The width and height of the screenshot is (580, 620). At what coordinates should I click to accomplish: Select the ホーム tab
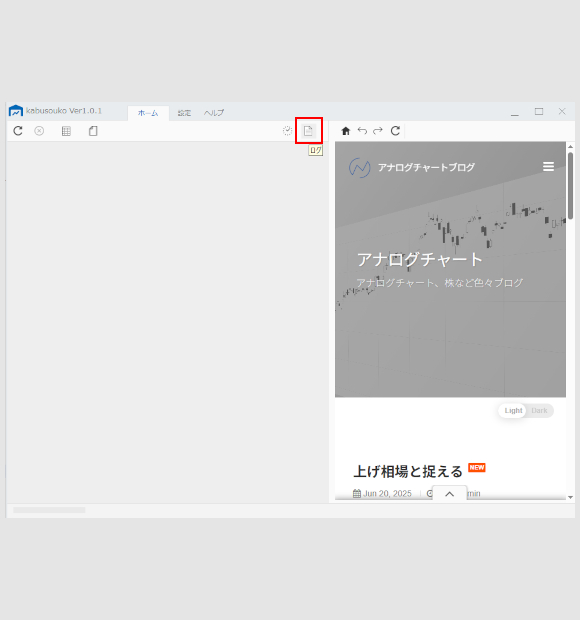click(x=148, y=113)
